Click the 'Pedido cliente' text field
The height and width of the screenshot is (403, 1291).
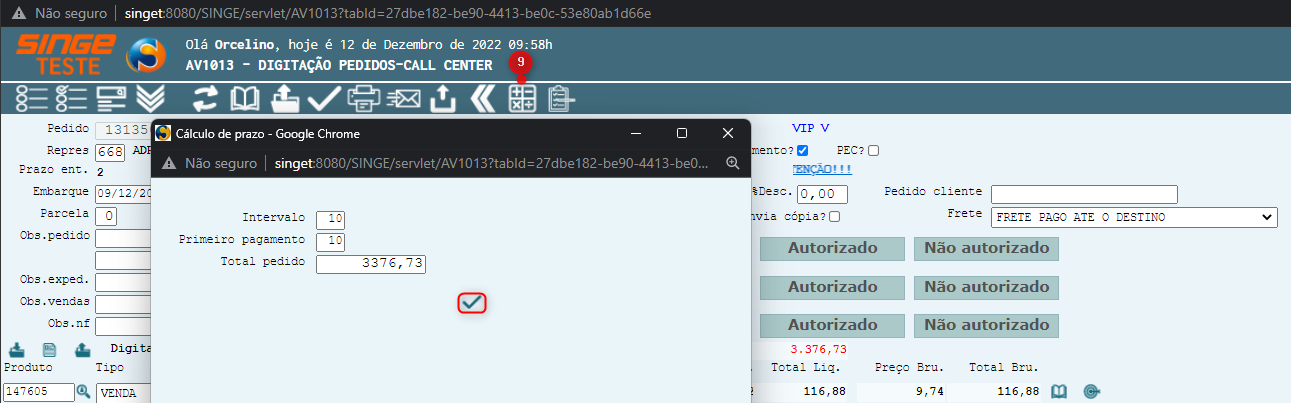1084,193
